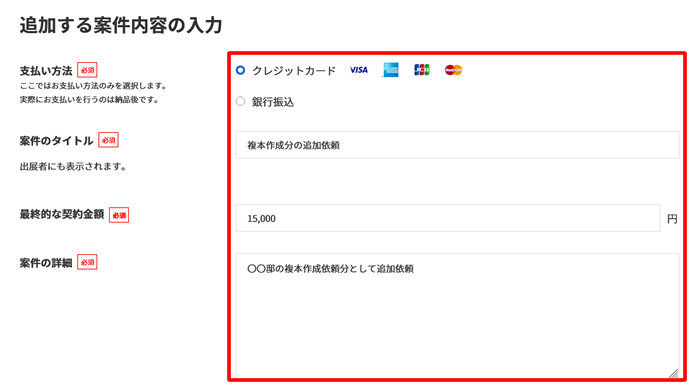Click the 必須 badge beside 最終的な契約金額
The height and width of the screenshot is (390, 700).
[119, 215]
